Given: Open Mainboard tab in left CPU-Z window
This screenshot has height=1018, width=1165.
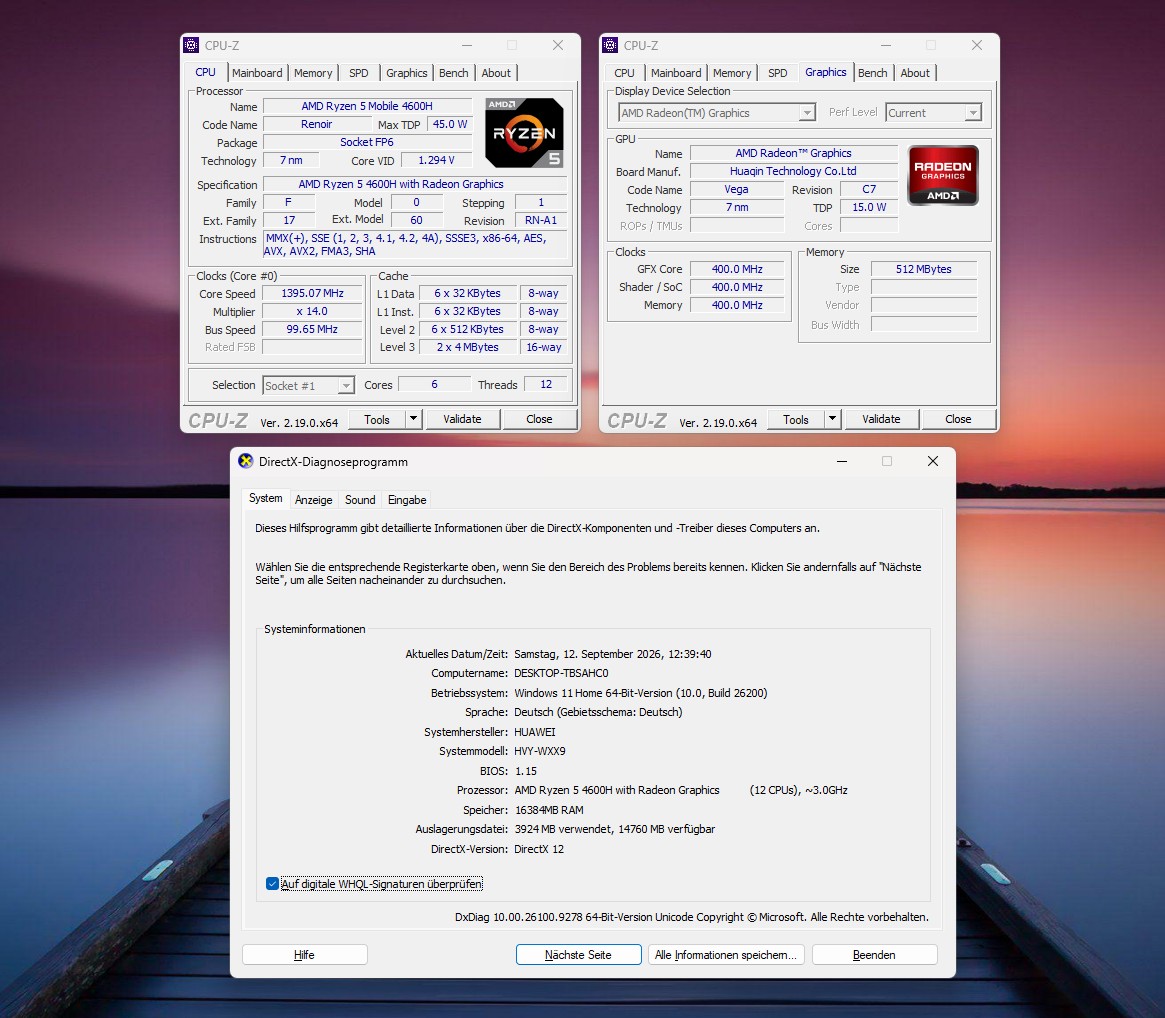Looking at the screenshot, I should pos(257,73).
